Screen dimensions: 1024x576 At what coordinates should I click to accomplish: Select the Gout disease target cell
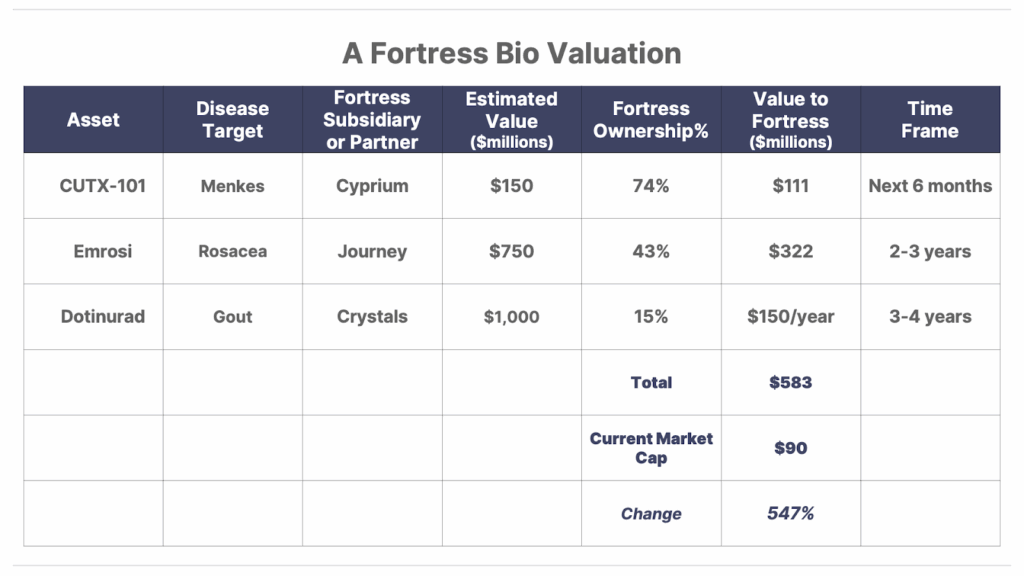click(x=232, y=317)
